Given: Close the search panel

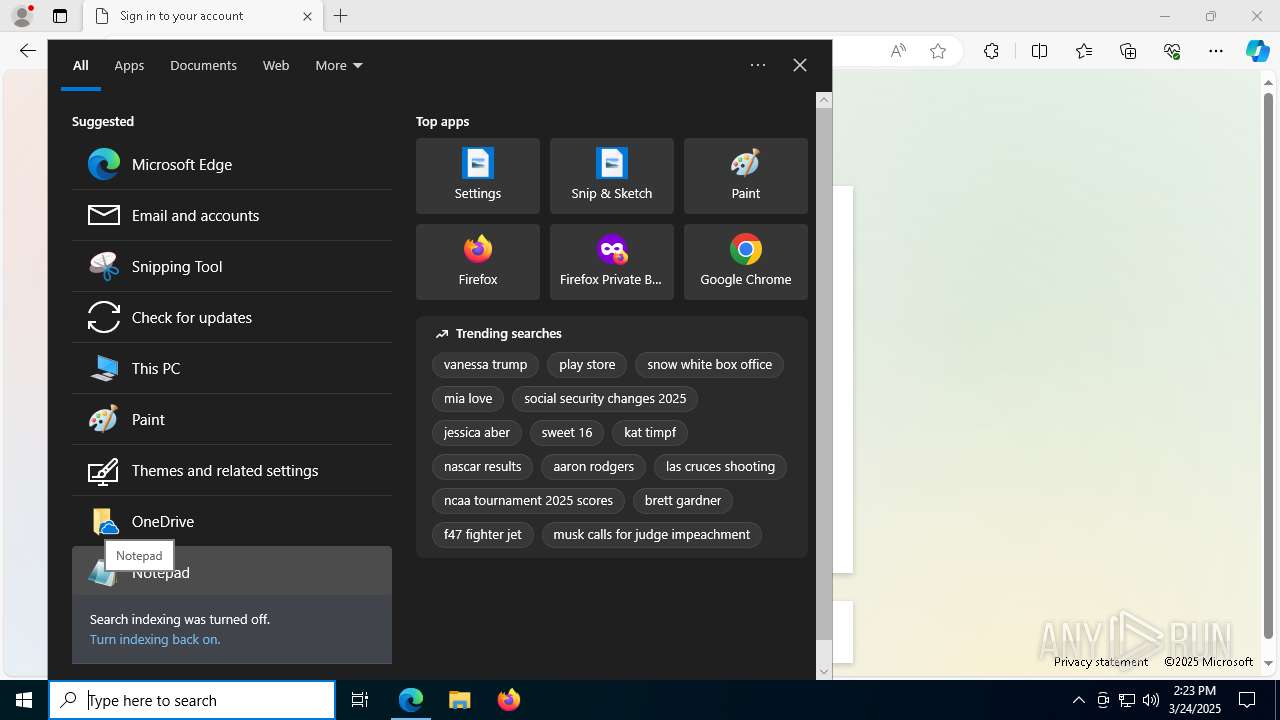Looking at the screenshot, I should [800, 65].
